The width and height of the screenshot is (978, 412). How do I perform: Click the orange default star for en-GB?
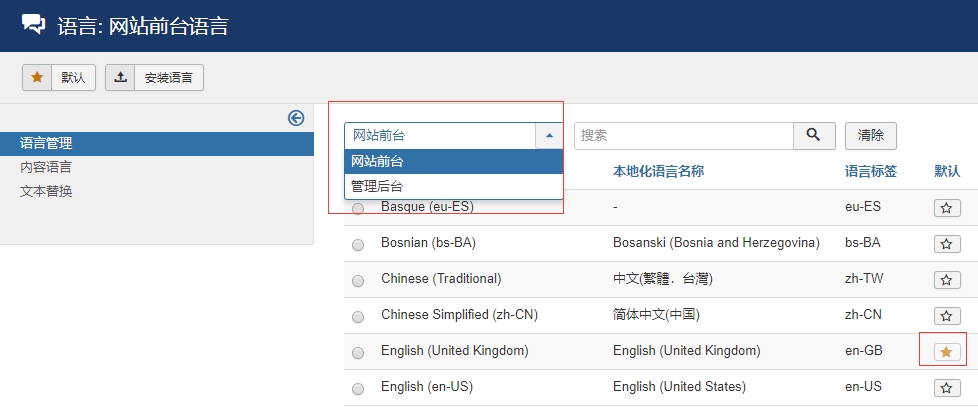pos(946,352)
